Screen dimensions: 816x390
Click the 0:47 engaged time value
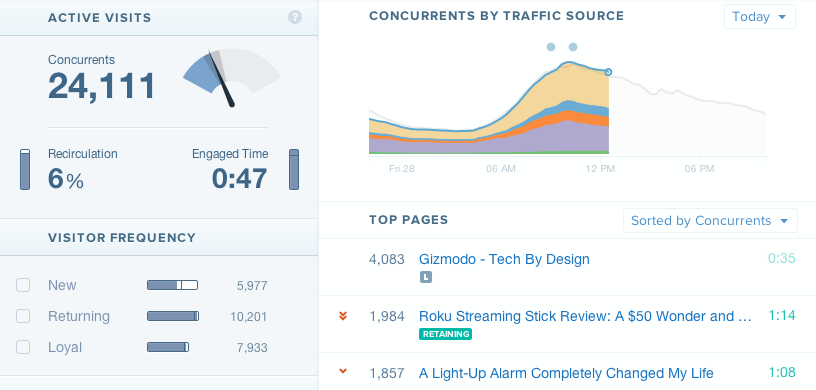239,179
